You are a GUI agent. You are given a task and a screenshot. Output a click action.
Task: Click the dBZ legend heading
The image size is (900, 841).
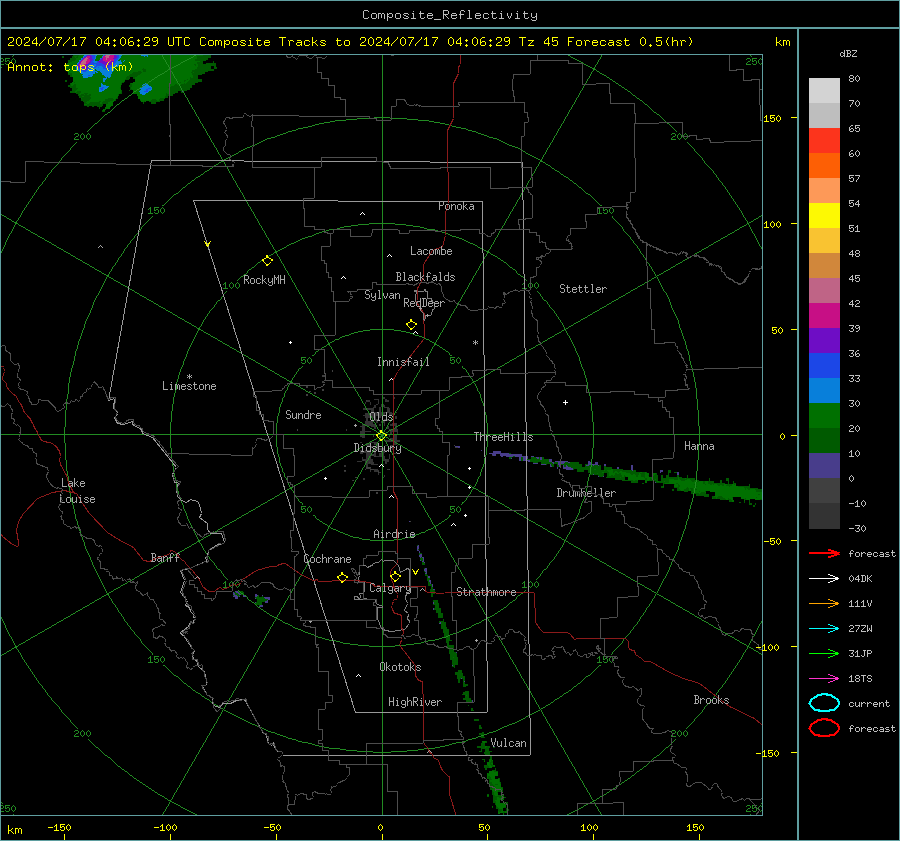coord(848,53)
